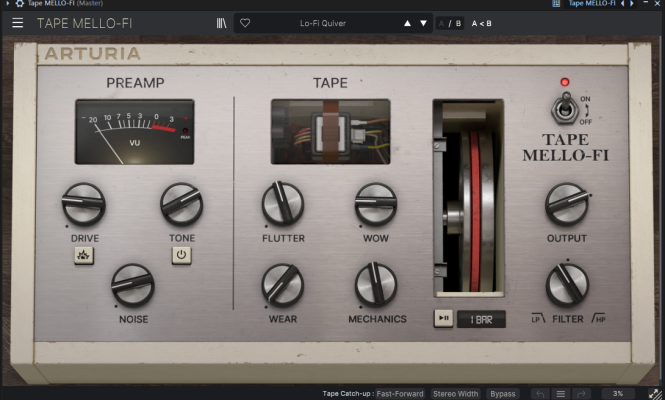
Task: Click the undo arrow icon
Action: coord(540,393)
